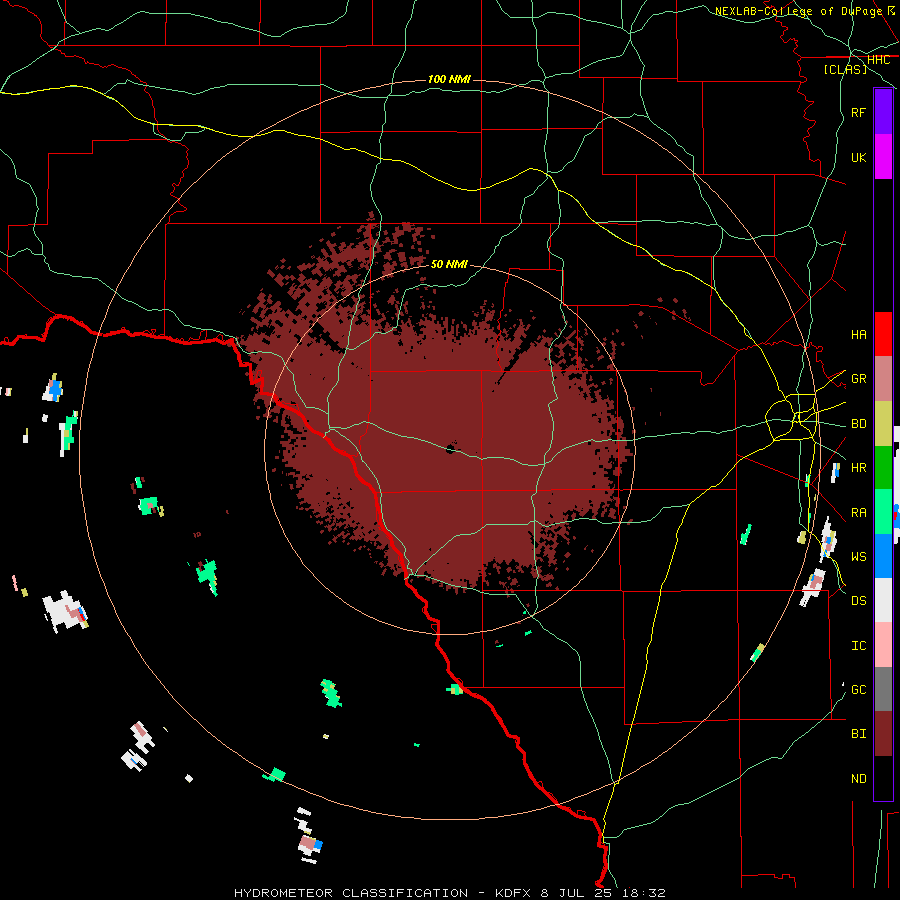The height and width of the screenshot is (900, 900).
Task: Click the 100 NMI range ring label
Action: point(449,79)
